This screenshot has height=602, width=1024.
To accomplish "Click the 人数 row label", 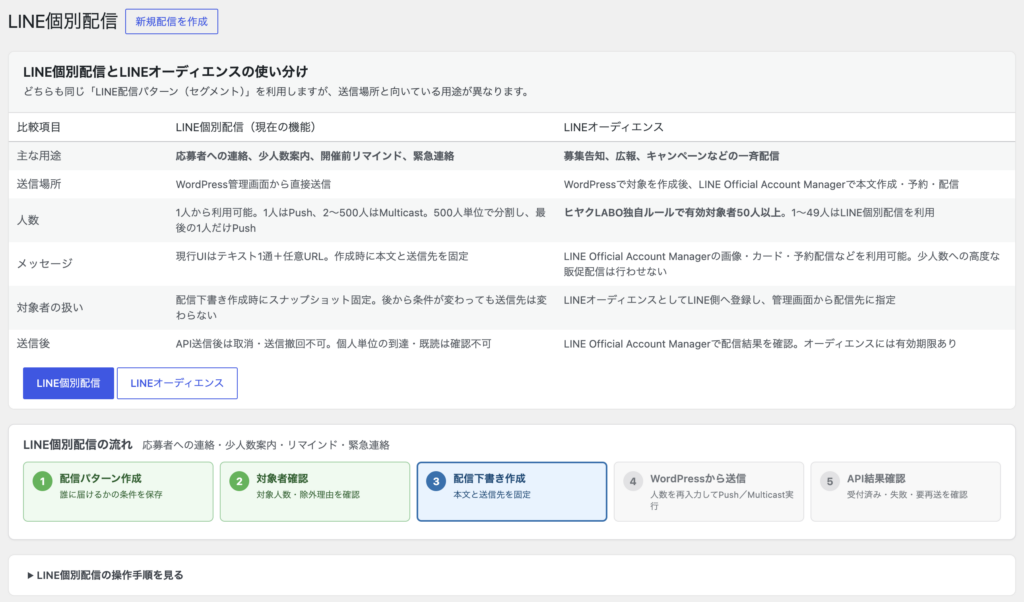I will [27, 220].
